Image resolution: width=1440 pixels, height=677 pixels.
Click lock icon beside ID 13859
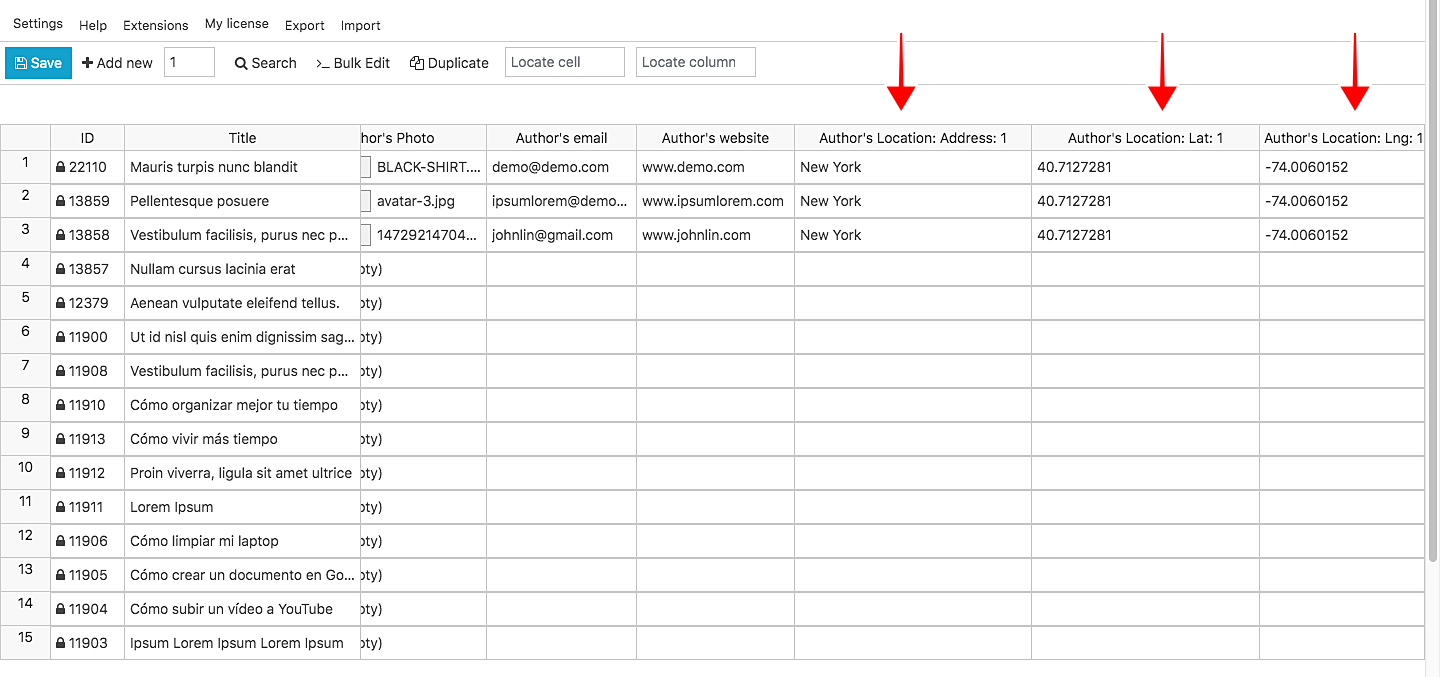click(x=61, y=201)
